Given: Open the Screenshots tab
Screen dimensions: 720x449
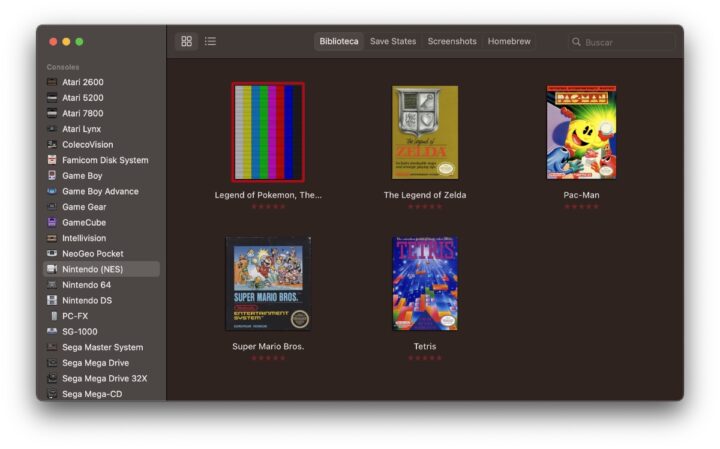Looking at the screenshot, I should click(452, 41).
